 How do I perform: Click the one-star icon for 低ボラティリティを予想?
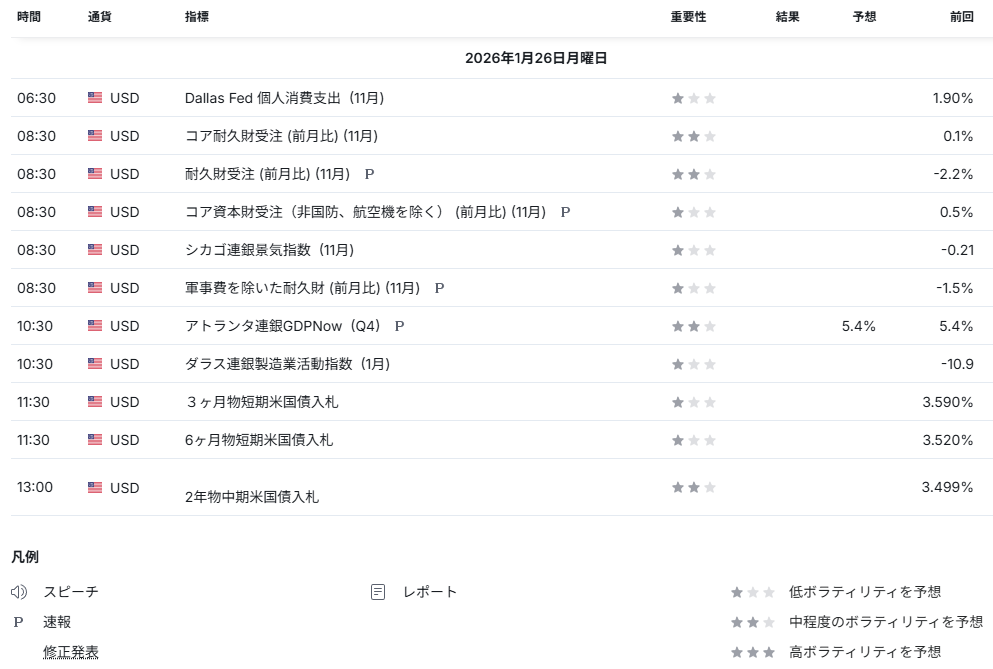pos(752,592)
